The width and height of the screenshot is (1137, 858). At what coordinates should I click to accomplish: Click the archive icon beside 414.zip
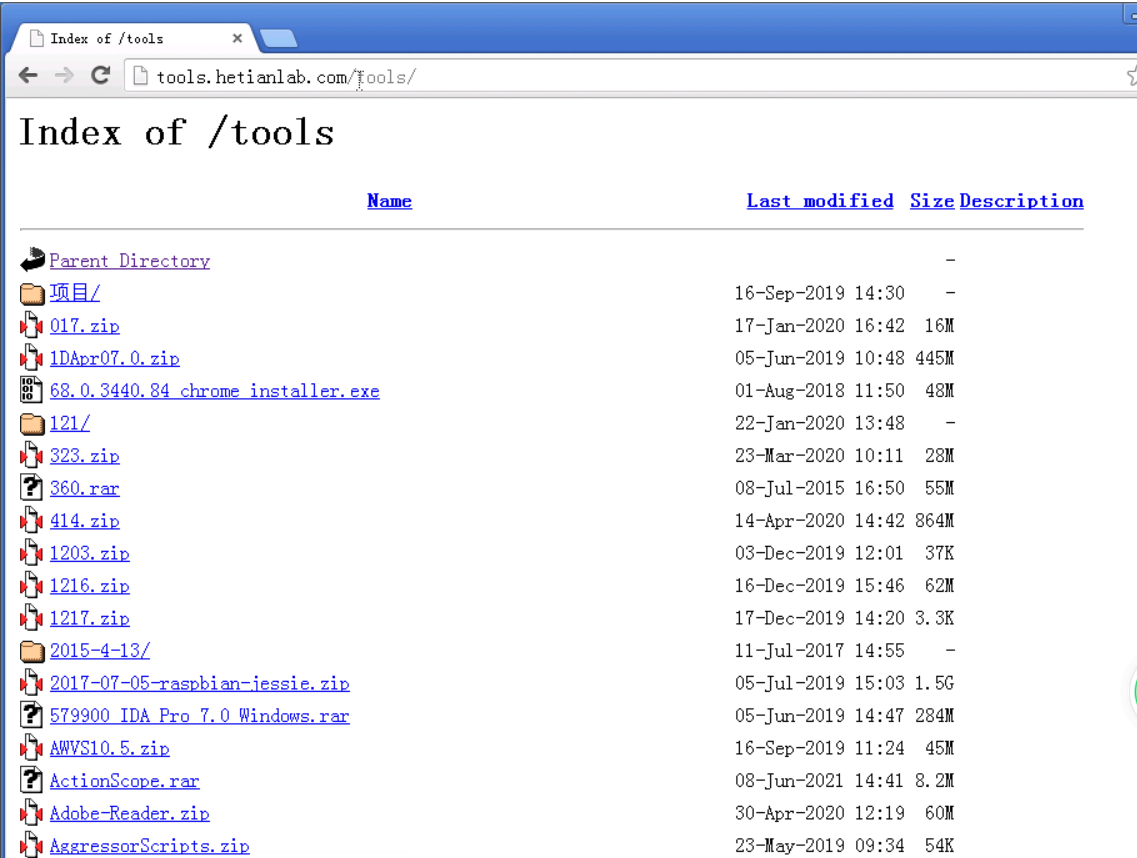point(31,520)
